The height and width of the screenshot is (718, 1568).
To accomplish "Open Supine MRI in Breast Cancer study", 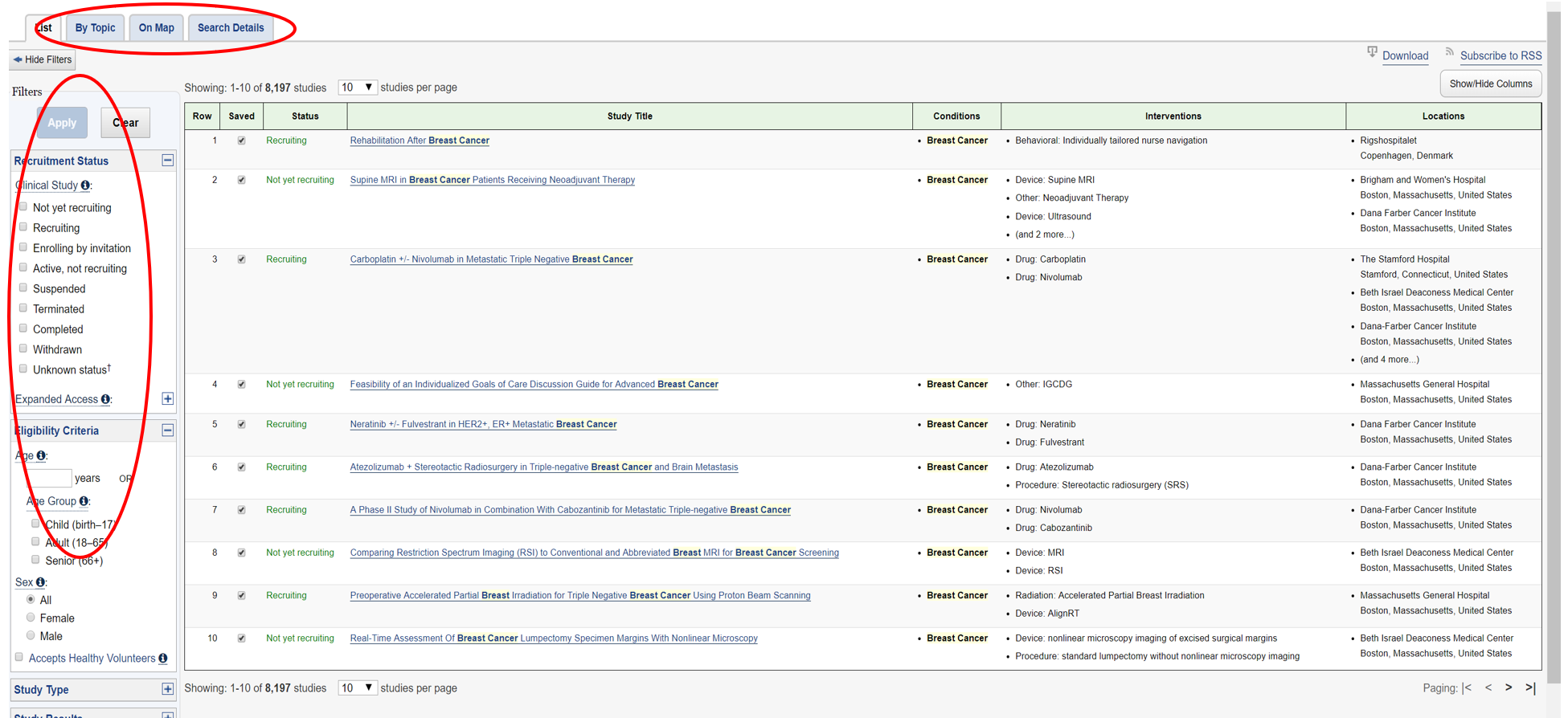I will (x=493, y=180).
